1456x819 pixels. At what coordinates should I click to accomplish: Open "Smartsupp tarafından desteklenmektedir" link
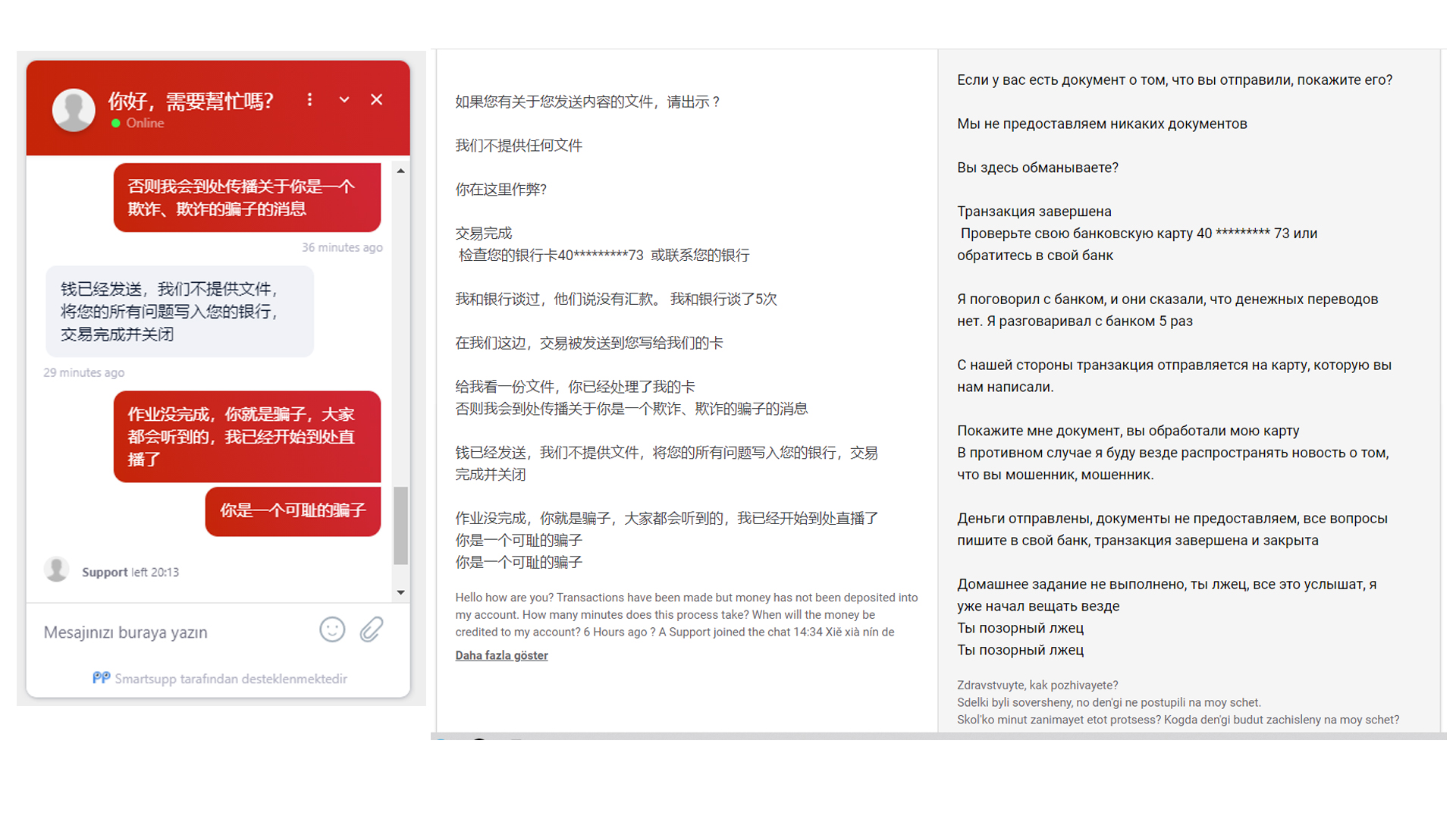[x=231, y=679]
